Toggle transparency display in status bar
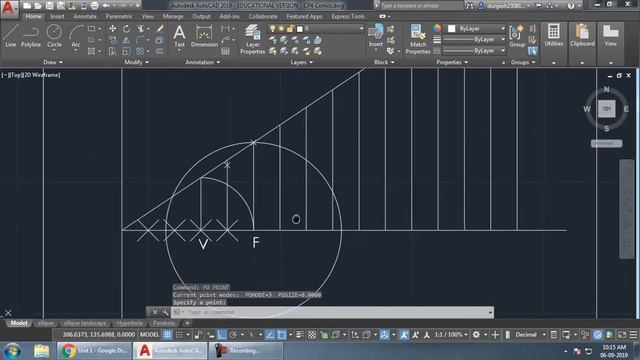The width and height of the screenshot is (640, 360). coord(312,335)
